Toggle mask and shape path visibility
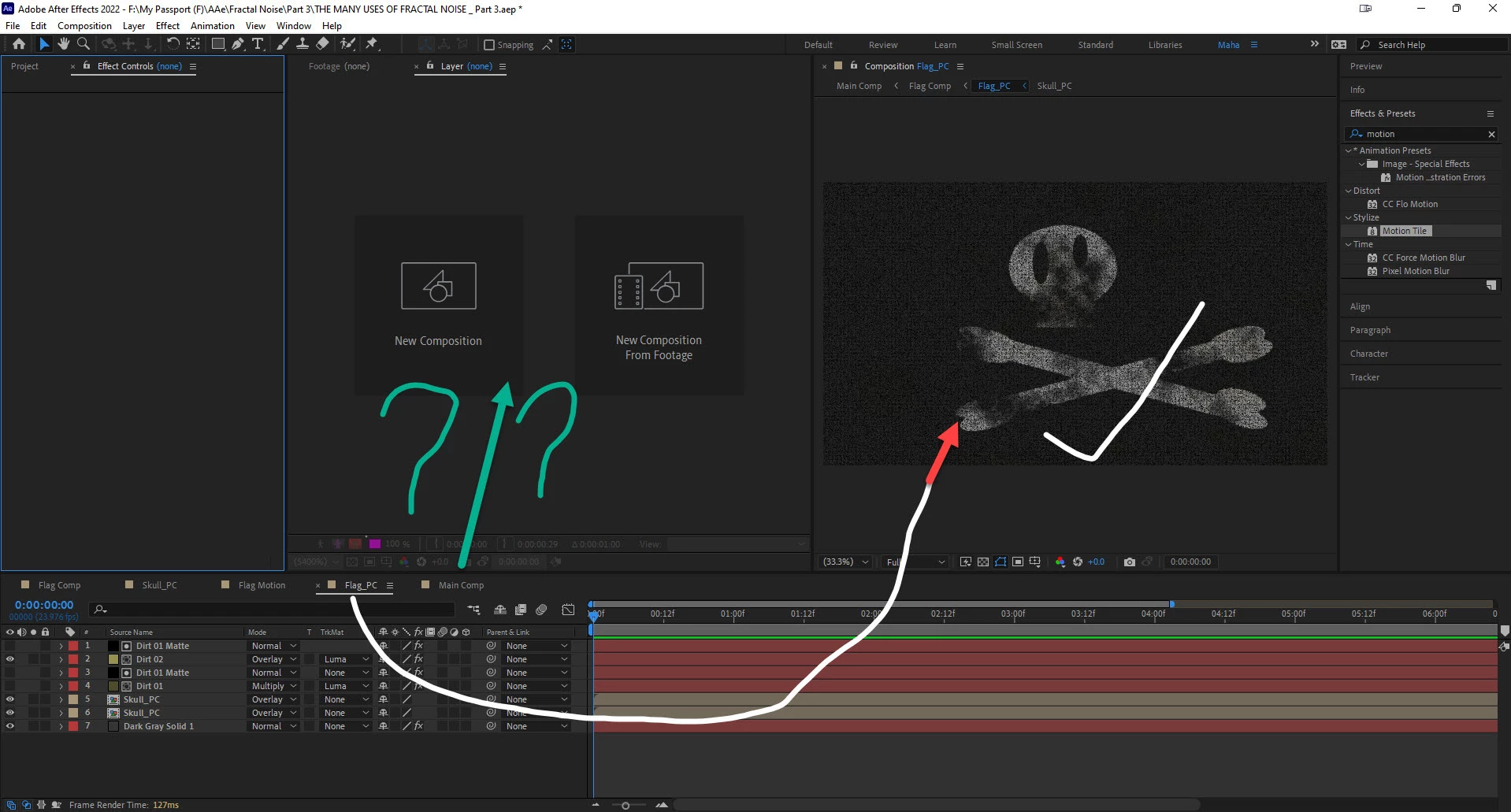The width and height of the screenshot is (1511, 812). (x=1001, y=562)
